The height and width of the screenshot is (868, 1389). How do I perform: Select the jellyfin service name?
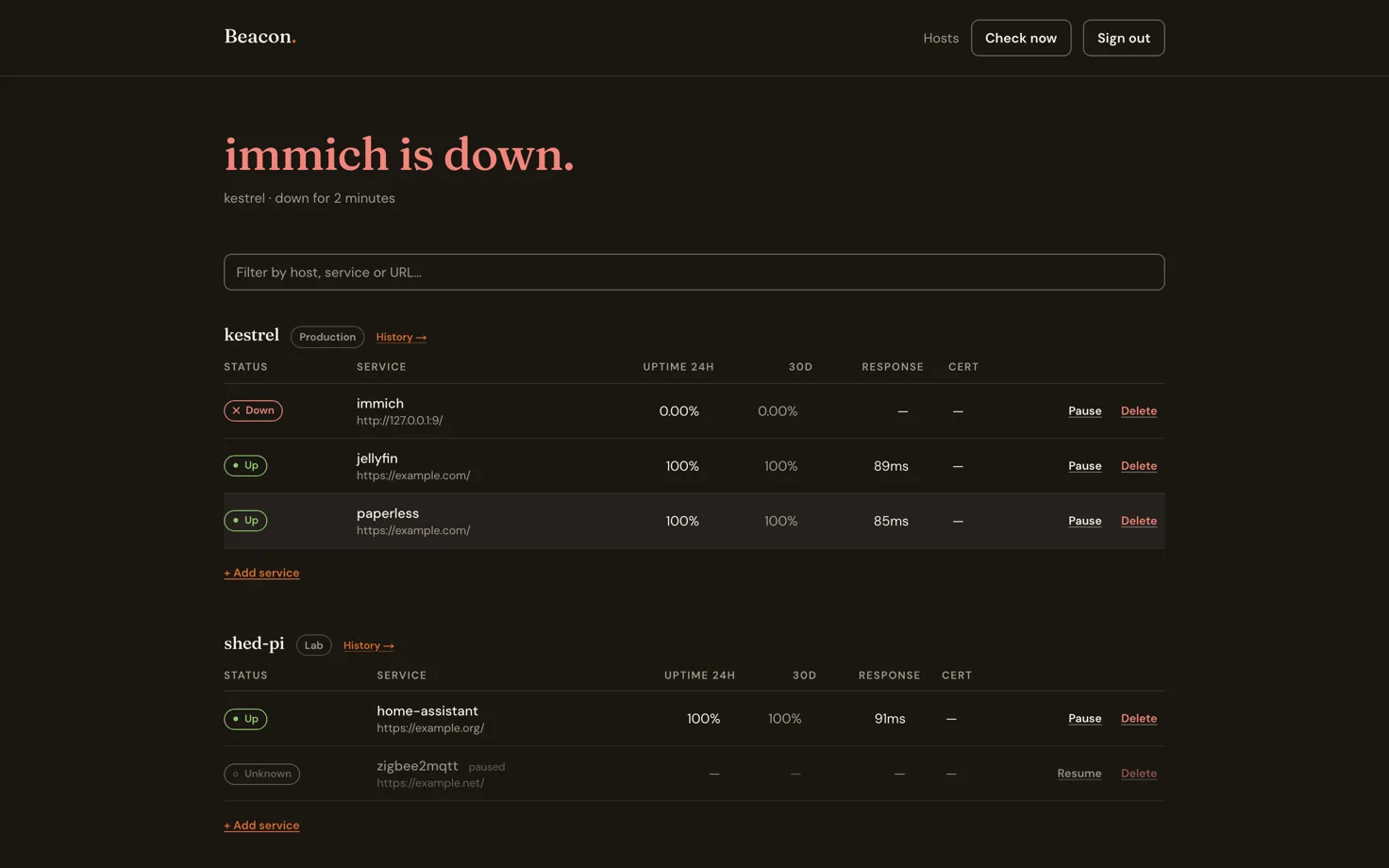377,459
